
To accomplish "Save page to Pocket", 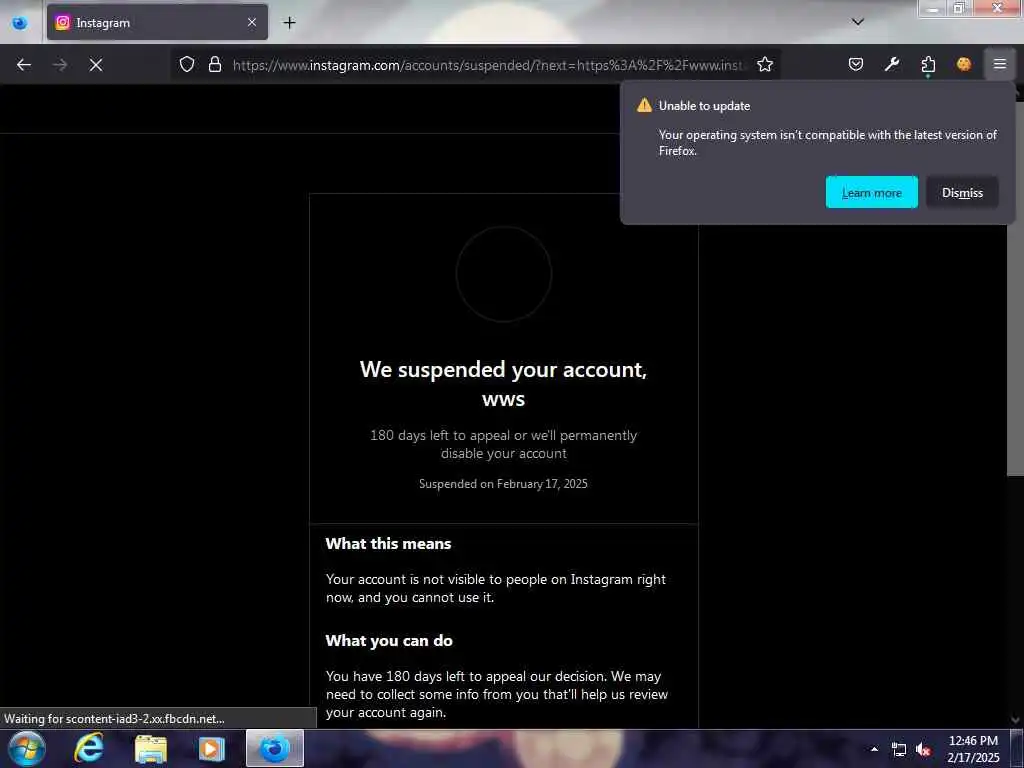I will point(856,64).
